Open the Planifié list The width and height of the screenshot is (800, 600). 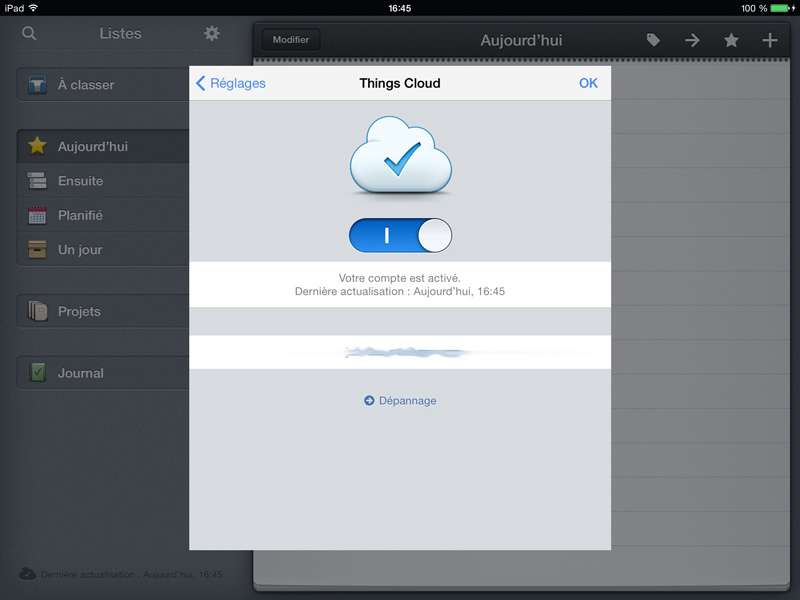tap(103, 215)
